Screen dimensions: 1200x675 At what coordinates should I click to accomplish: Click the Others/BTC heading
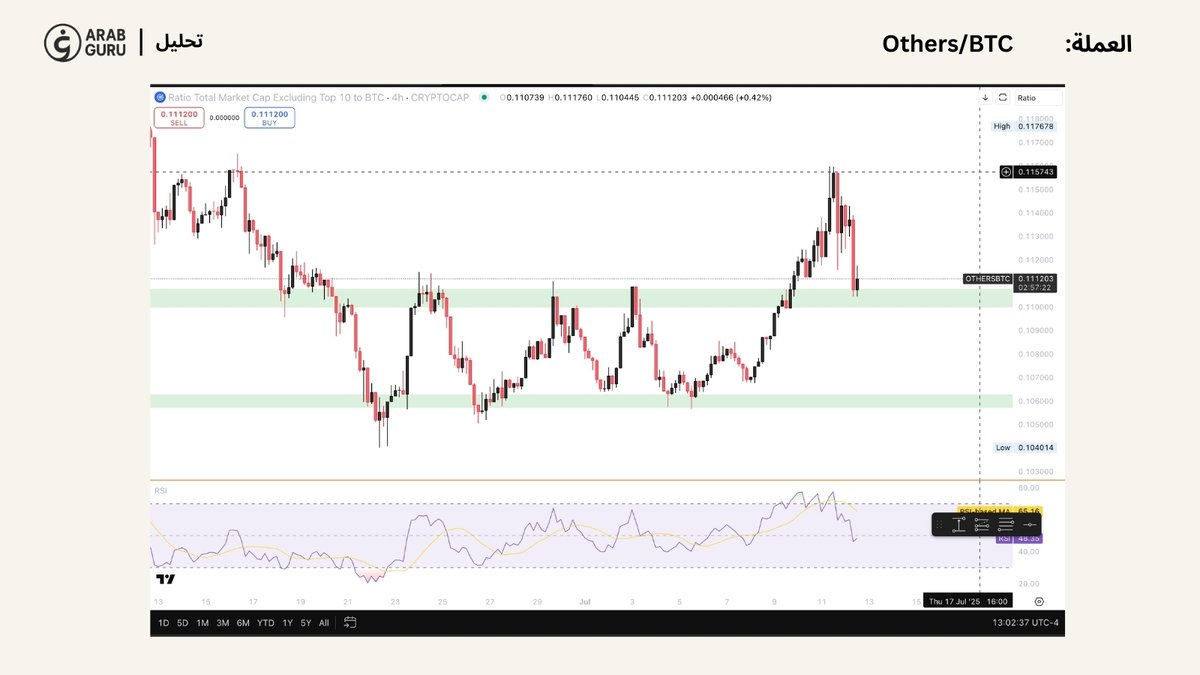(947, 44)
